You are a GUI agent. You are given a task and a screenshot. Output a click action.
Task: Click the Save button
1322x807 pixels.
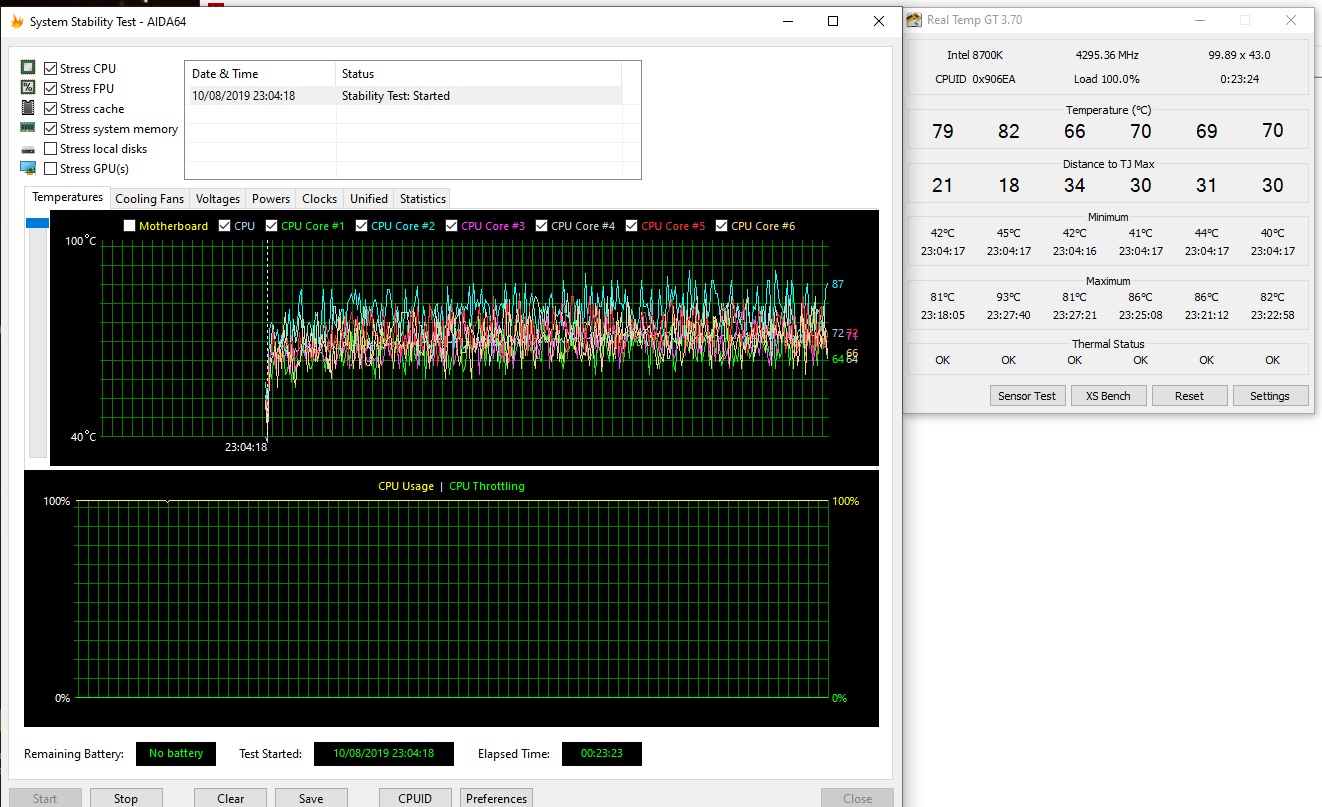point(311,798)
